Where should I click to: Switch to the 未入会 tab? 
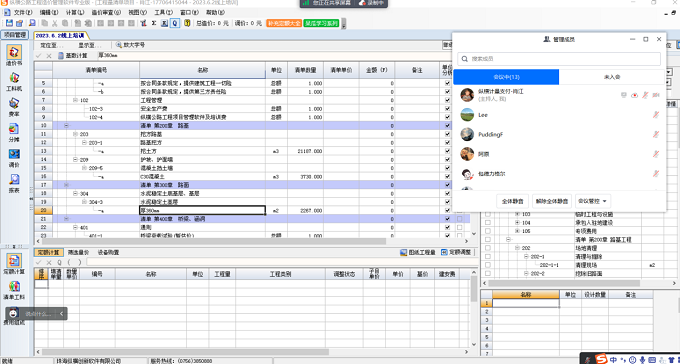(x=612, y=77)
